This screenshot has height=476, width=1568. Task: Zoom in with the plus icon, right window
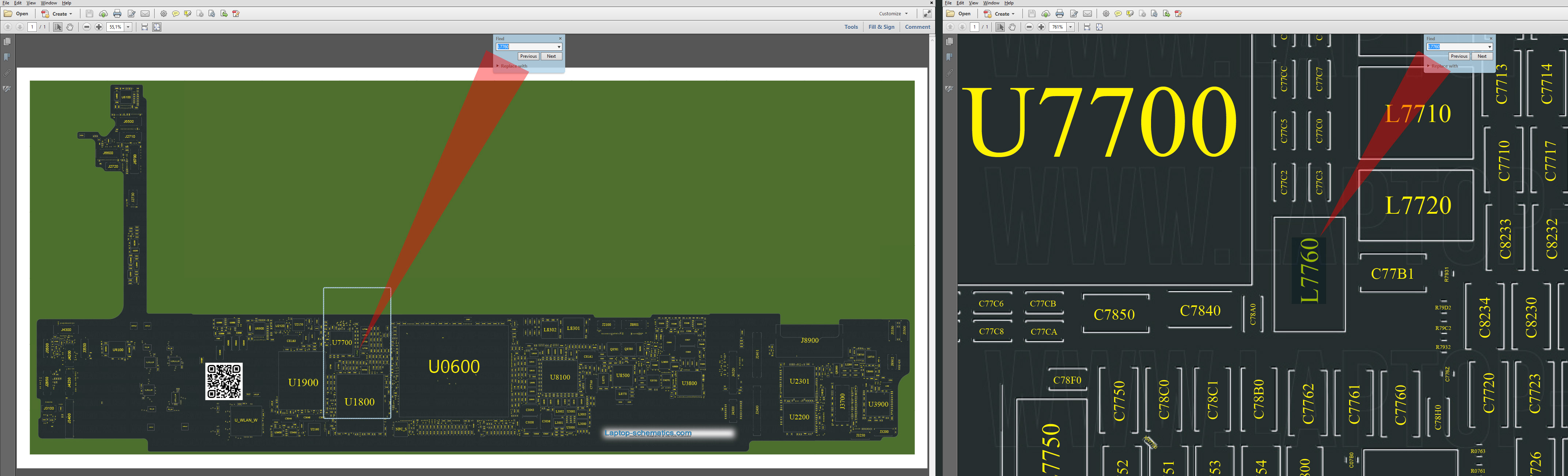pyautogui.click(x=1041, y=27)
